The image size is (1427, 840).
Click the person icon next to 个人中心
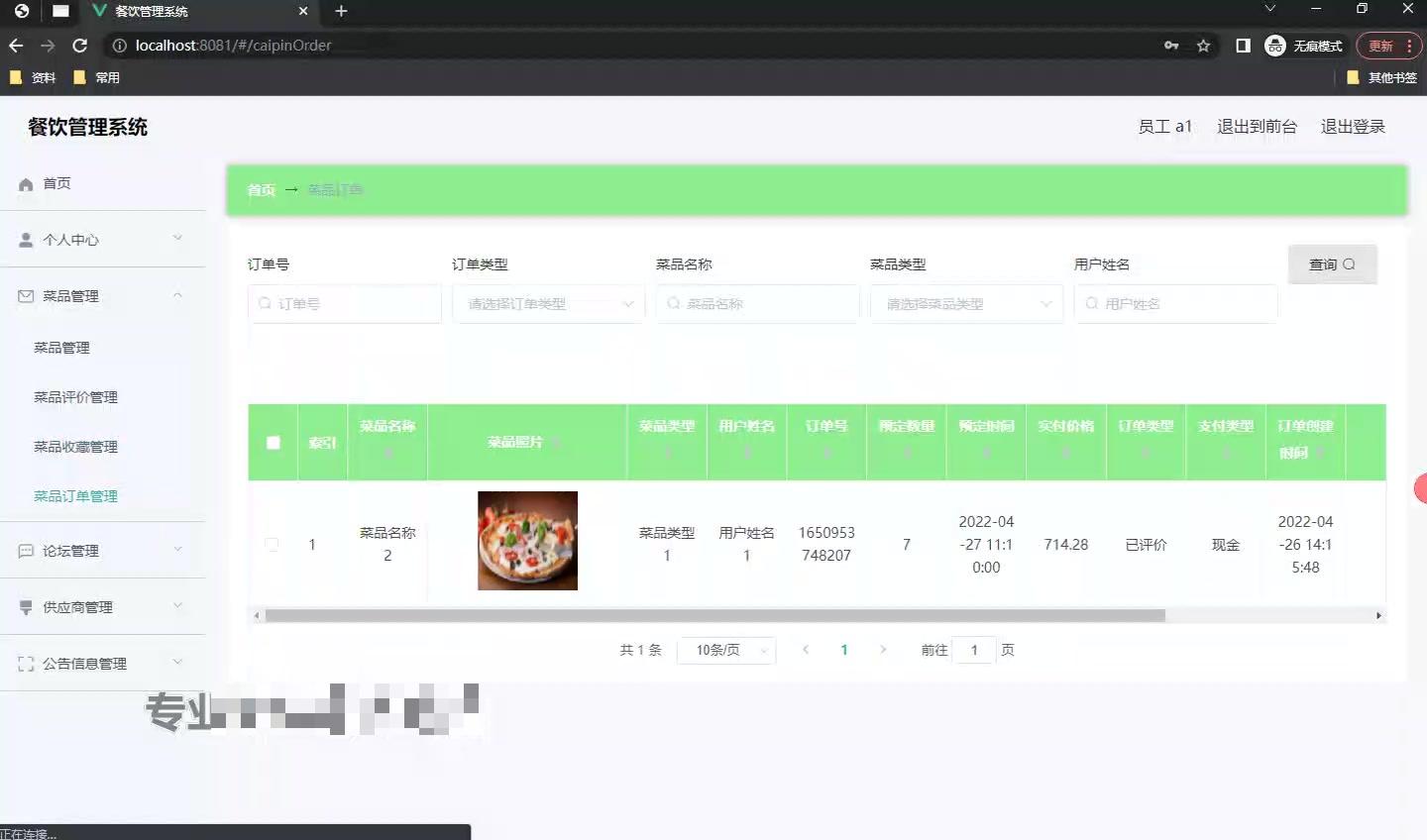pyautogui.click(x=24, y=239)
